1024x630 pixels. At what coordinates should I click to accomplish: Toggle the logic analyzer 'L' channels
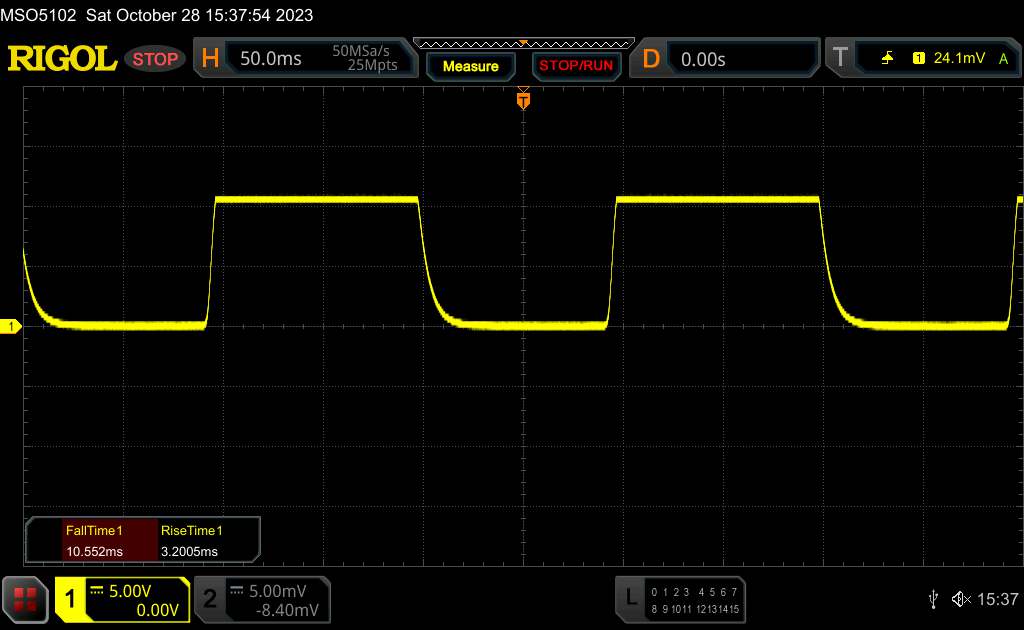point(630,599)
